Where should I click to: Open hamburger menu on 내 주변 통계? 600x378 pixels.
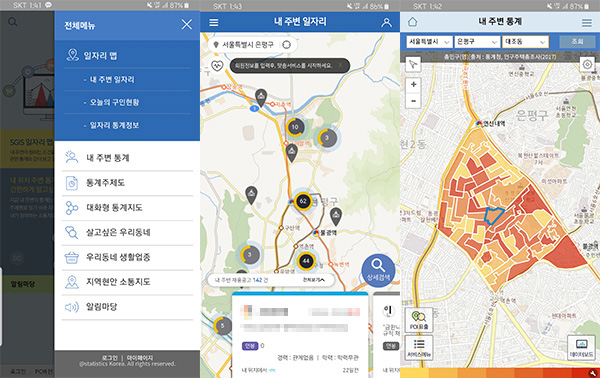pyautogui.click(x=587, y=23)
